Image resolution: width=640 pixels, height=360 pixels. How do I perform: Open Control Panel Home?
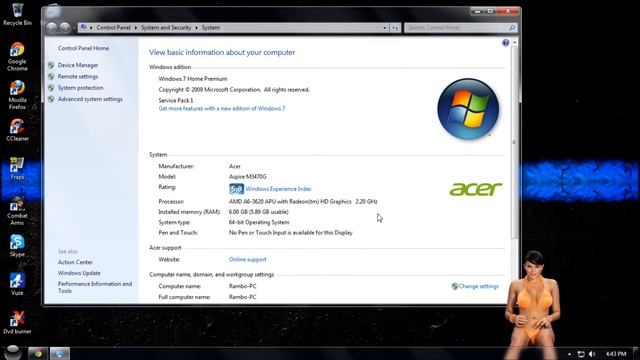coord(83,48)
